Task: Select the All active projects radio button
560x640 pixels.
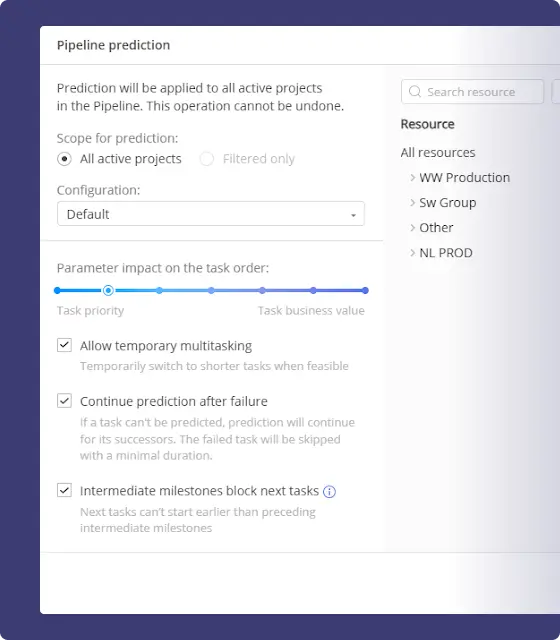Action: coord(64,159)
